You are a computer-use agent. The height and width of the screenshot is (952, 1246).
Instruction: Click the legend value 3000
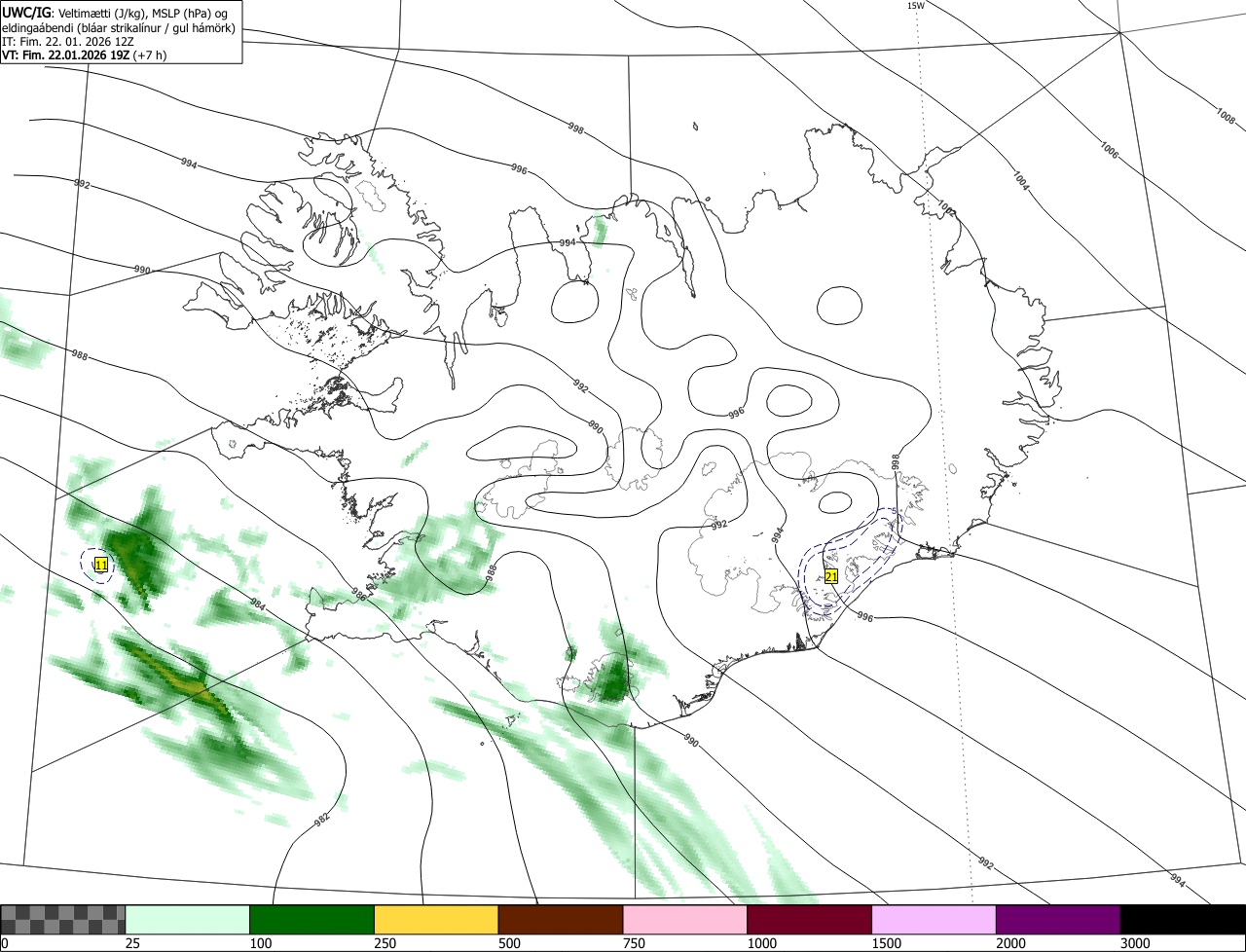(x=1136, y=943)
